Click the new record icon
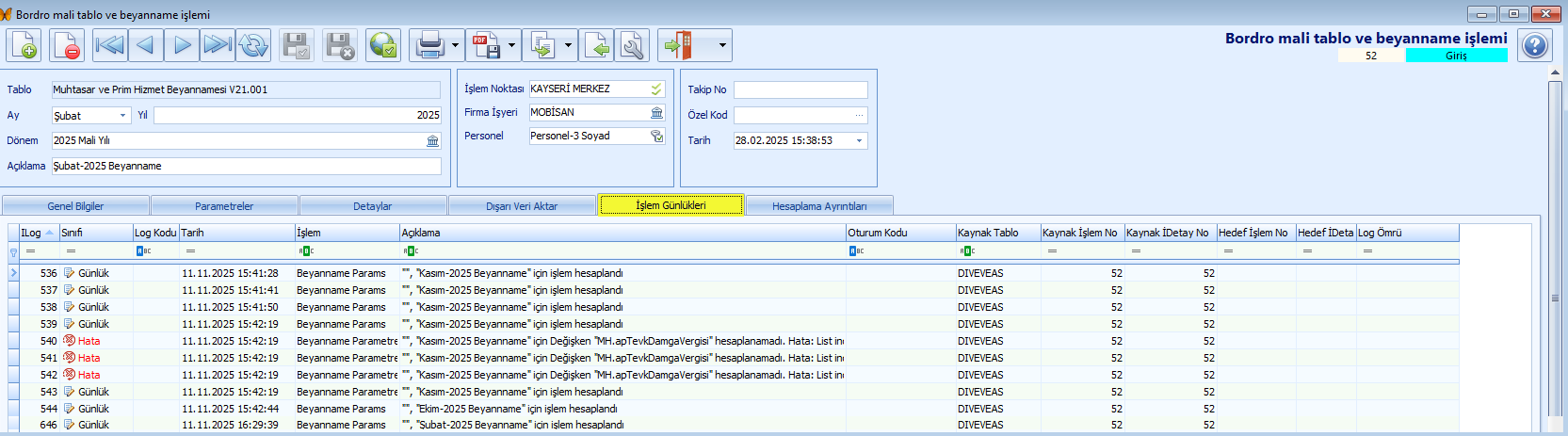Viewport: 1568px width, 436px height. pyautogui.click(x=24, y=45)
